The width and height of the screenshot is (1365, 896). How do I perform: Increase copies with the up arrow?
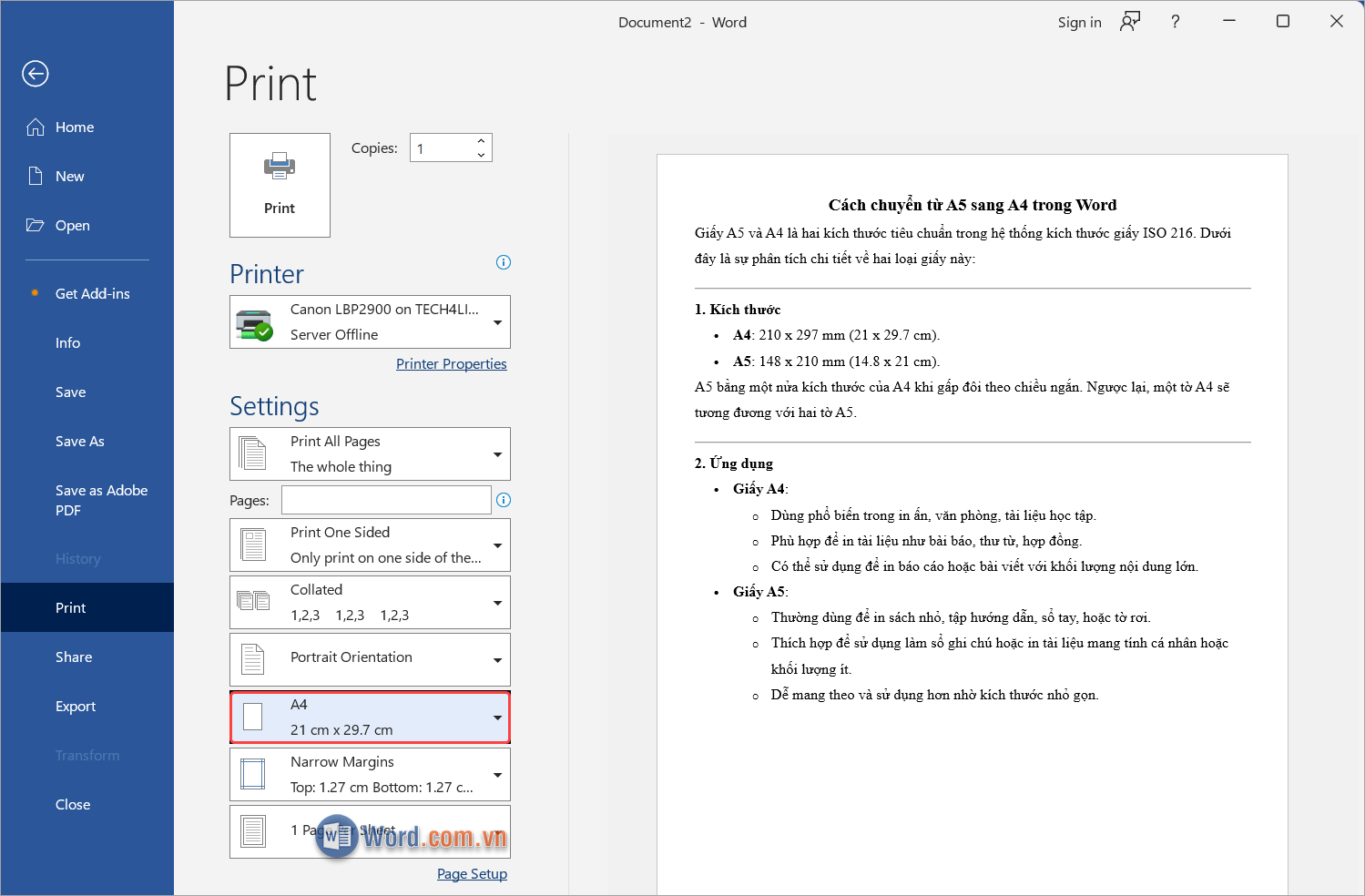click(x=481, y=141)
